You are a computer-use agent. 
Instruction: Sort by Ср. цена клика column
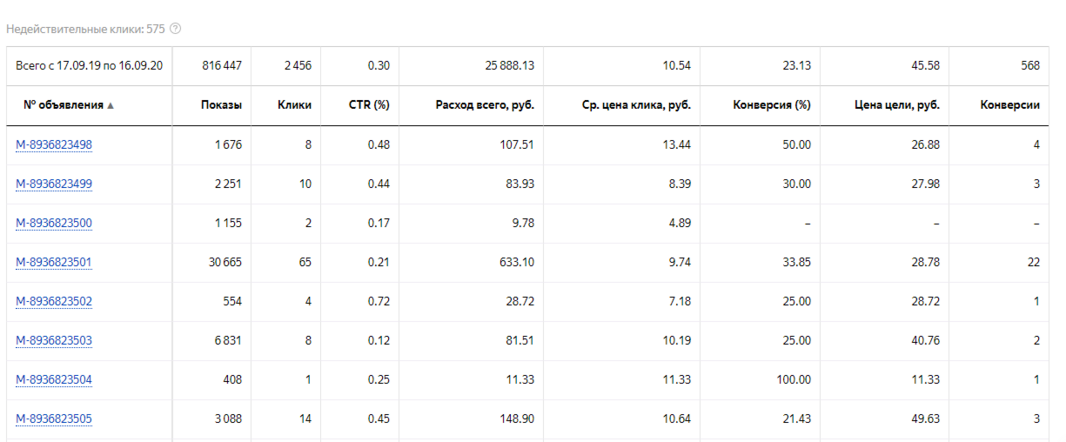[x=636, y=105]
